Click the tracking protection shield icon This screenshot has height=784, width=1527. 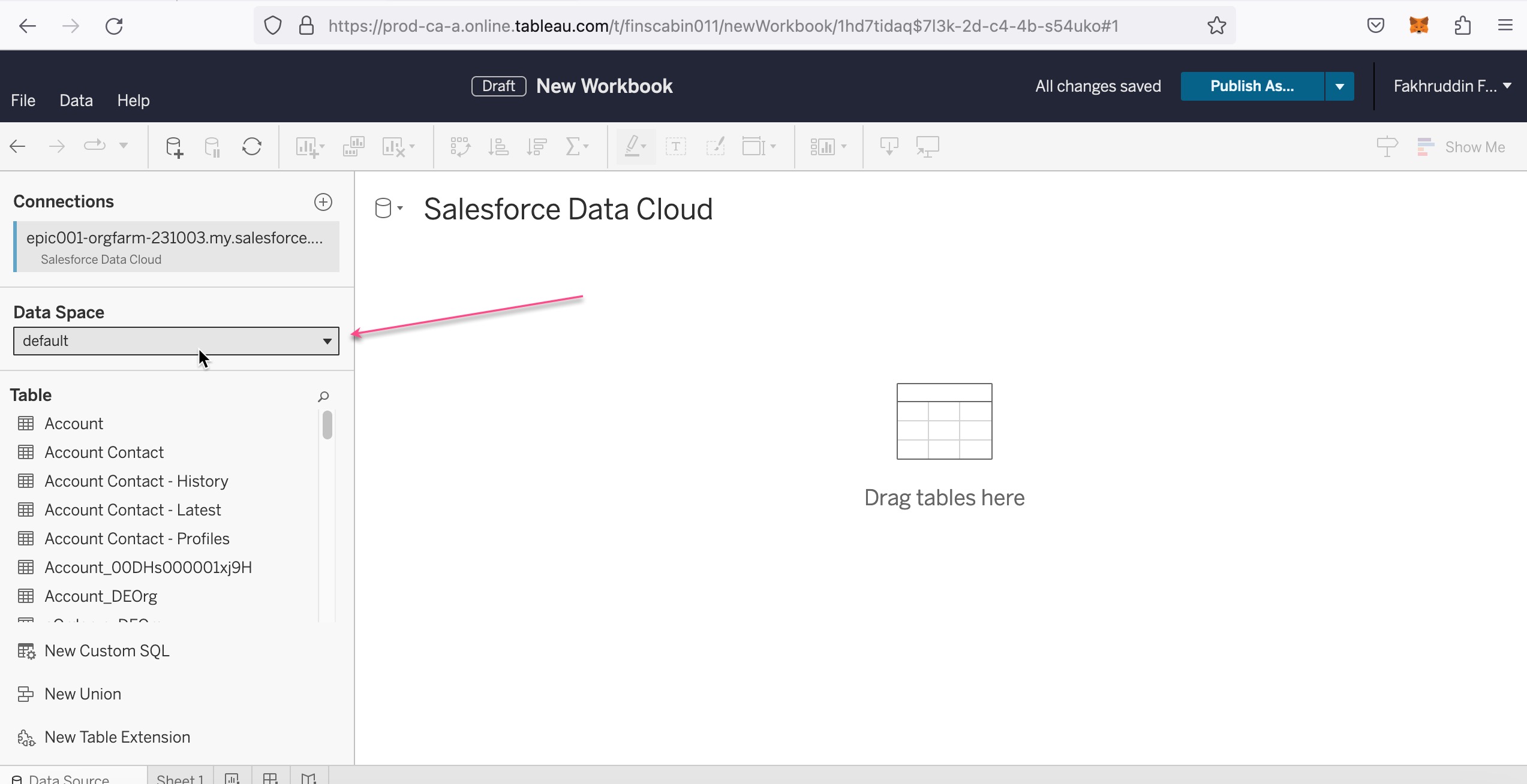pyautogui.click(x=273, y=26)
